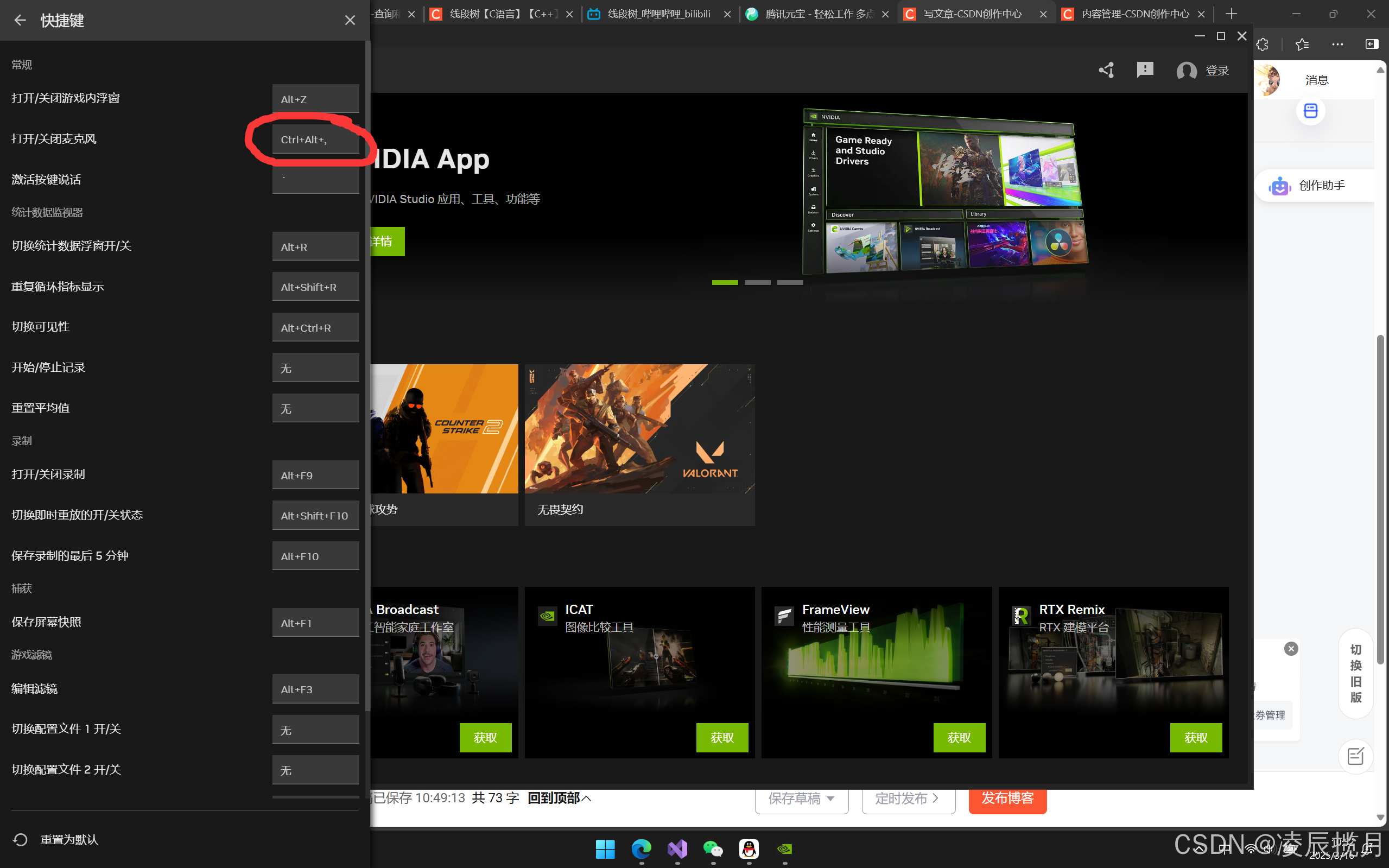Click the NVIDIA icon in the taskbar
1389x868 pixels.
pos(785,848)
